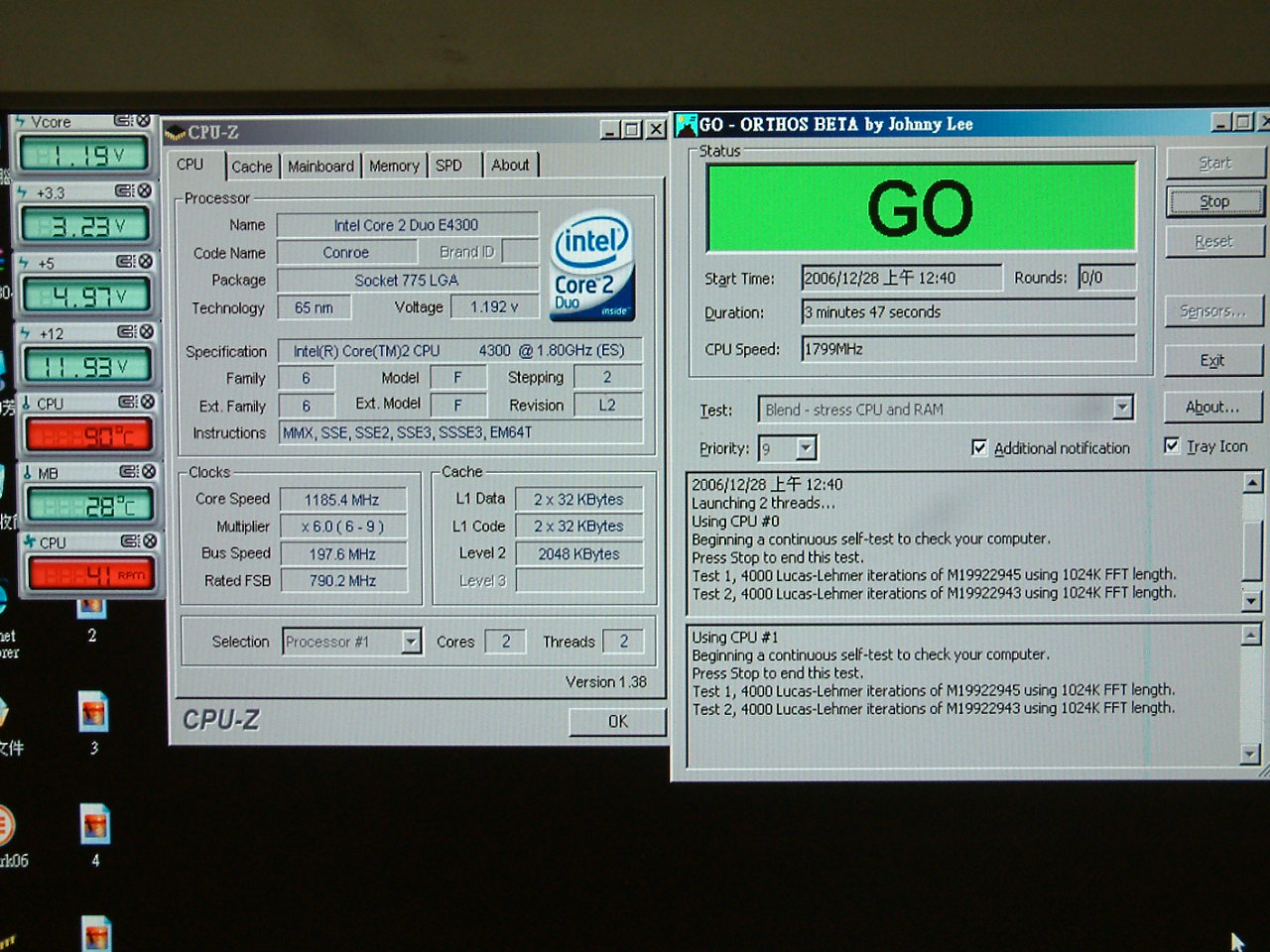
Task: Switch to the Mainboard tab in CPU-Z
Action: 320,166
